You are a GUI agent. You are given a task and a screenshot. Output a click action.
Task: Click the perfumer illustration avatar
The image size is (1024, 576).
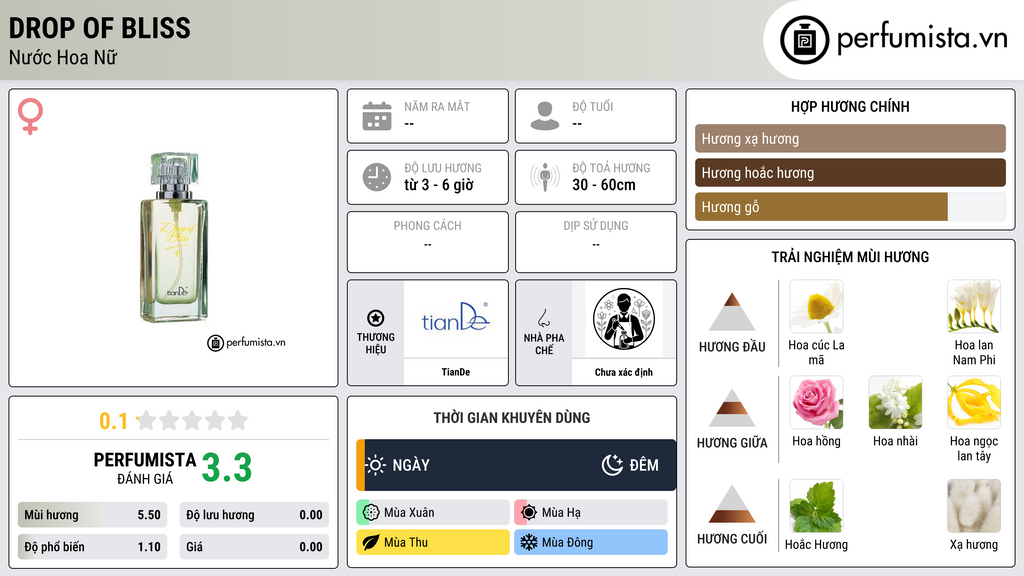coord(624,319)
